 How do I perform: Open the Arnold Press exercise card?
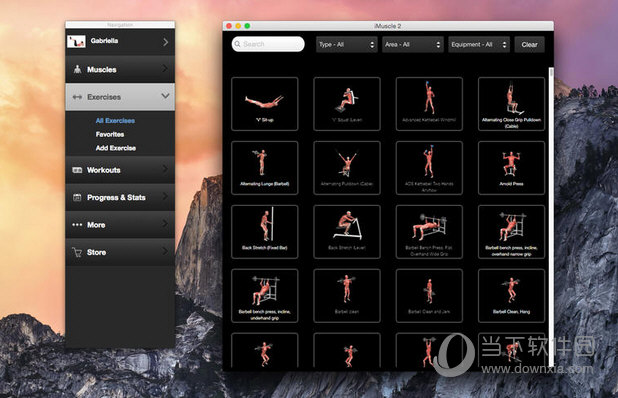(512, 168)
